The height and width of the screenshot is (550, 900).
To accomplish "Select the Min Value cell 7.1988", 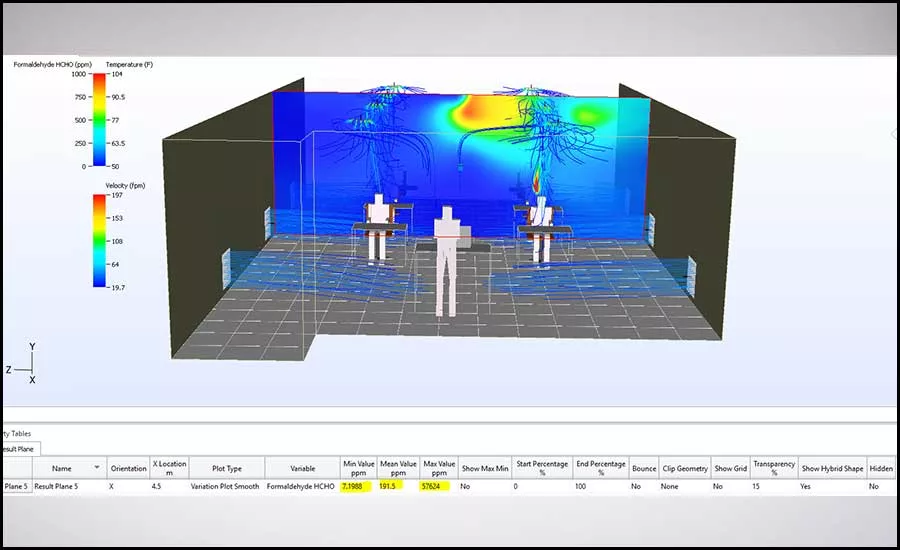I will (x=359, y=486).
